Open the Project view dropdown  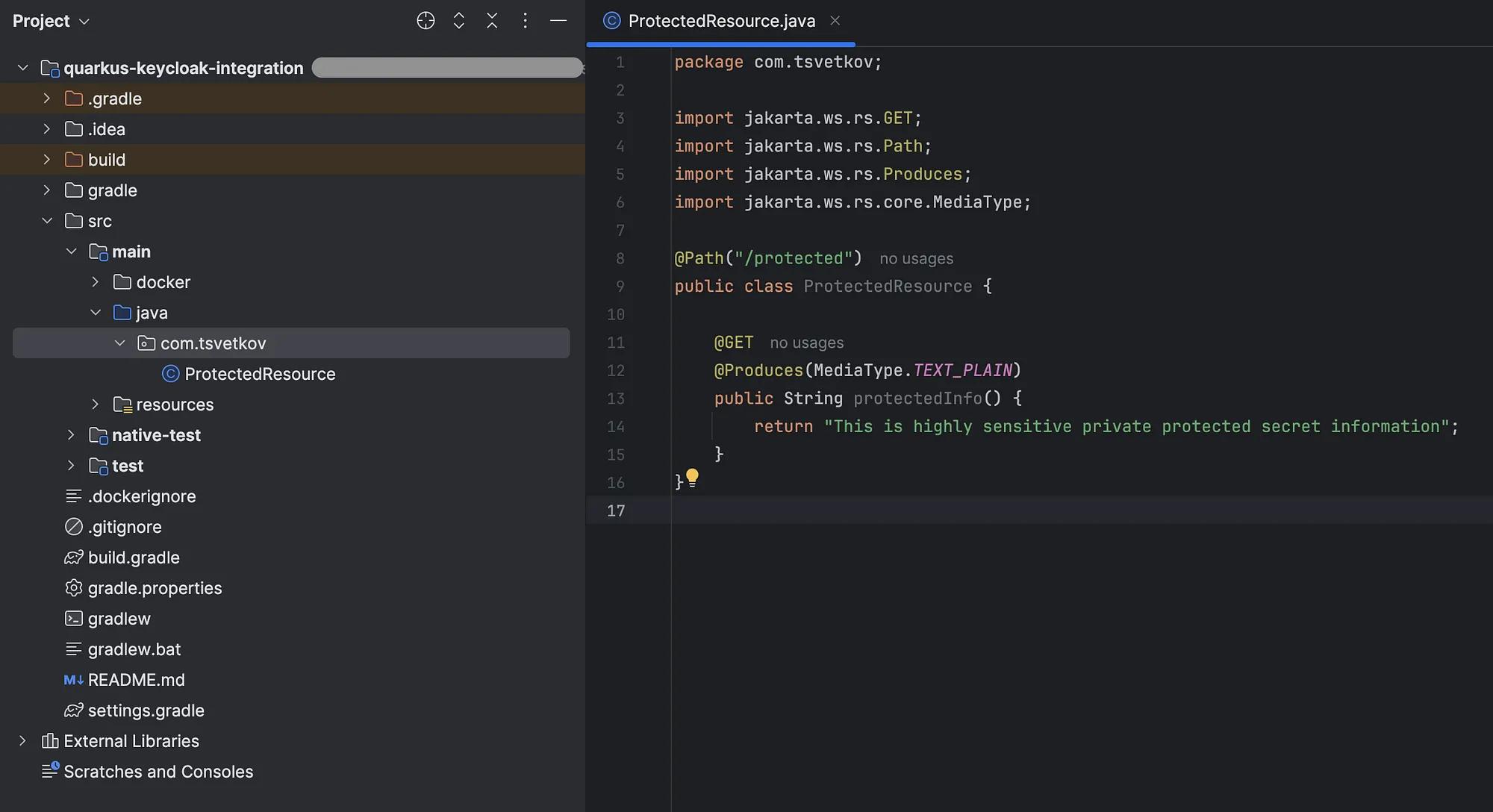click(x=51, y=21)
